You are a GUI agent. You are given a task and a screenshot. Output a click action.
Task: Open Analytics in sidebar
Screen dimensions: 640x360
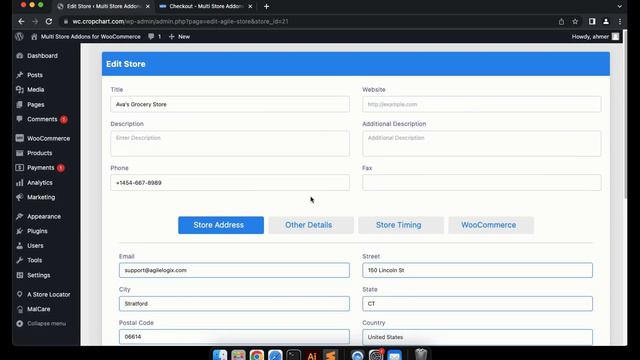(x=40, y=182)
